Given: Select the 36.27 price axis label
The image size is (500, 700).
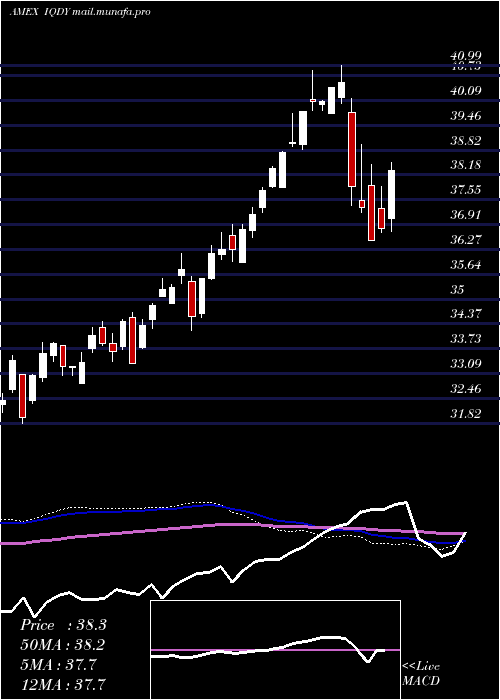Looking at the screenshot, I should [466, 240].
